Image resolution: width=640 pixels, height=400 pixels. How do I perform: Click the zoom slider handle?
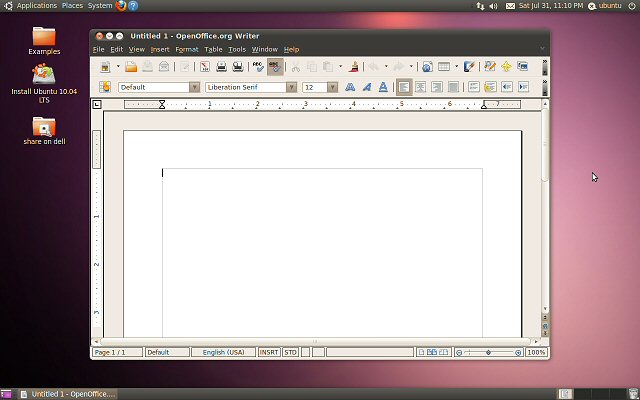[x=488, y=352]
